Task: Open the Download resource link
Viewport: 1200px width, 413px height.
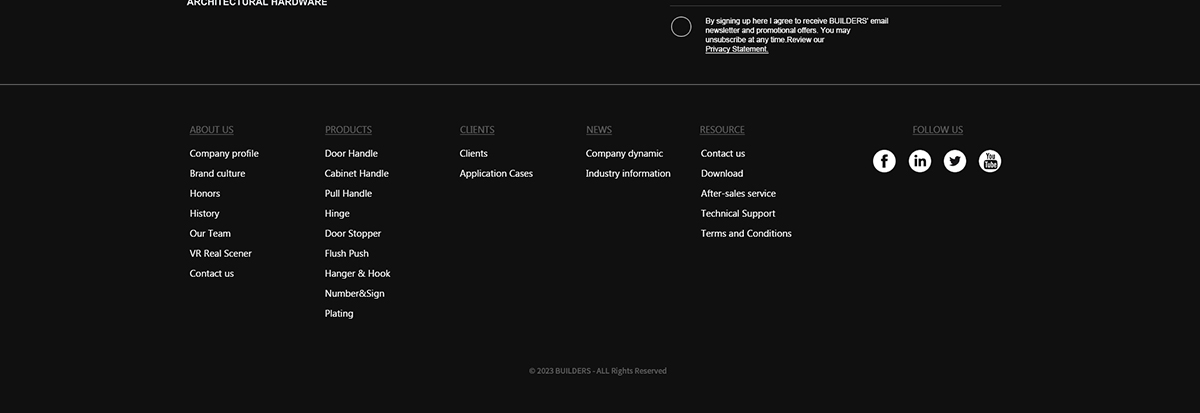Action: pyautogui.click(x=722, y=174)
